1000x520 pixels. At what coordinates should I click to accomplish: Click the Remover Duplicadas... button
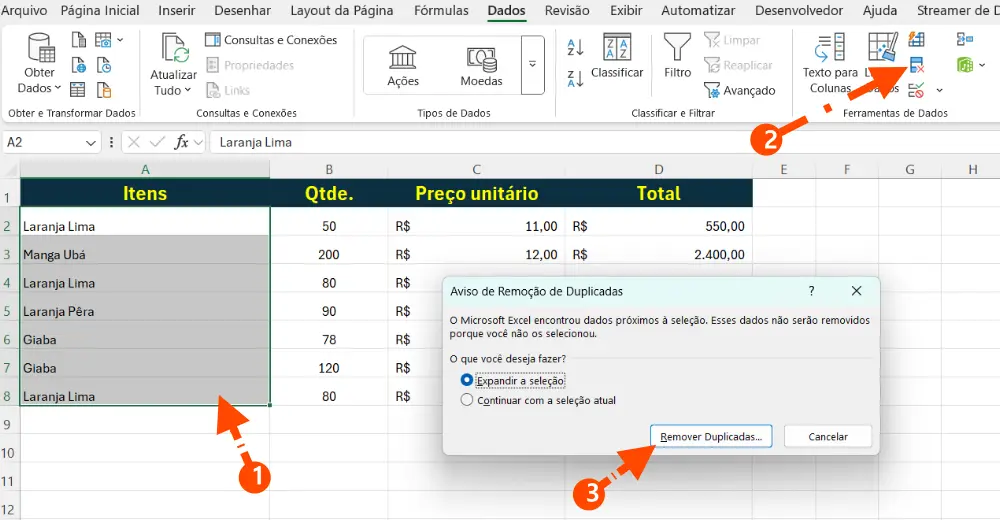711,436
